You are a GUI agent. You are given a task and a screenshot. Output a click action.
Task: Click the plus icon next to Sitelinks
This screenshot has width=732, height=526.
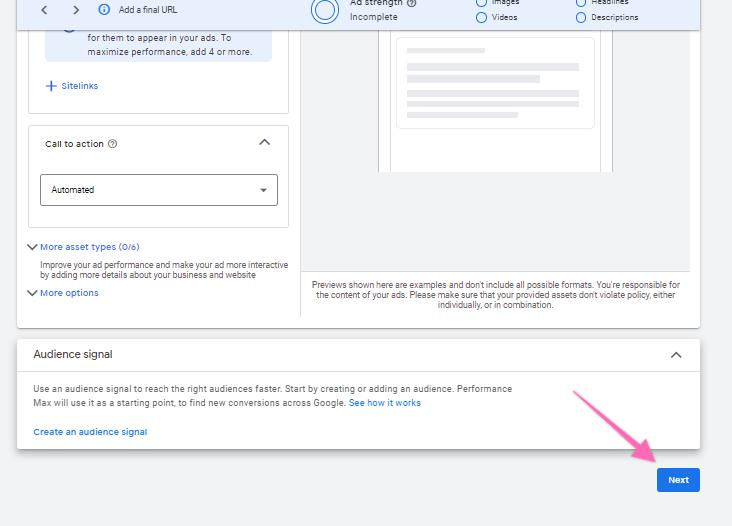tap(51, 86)
